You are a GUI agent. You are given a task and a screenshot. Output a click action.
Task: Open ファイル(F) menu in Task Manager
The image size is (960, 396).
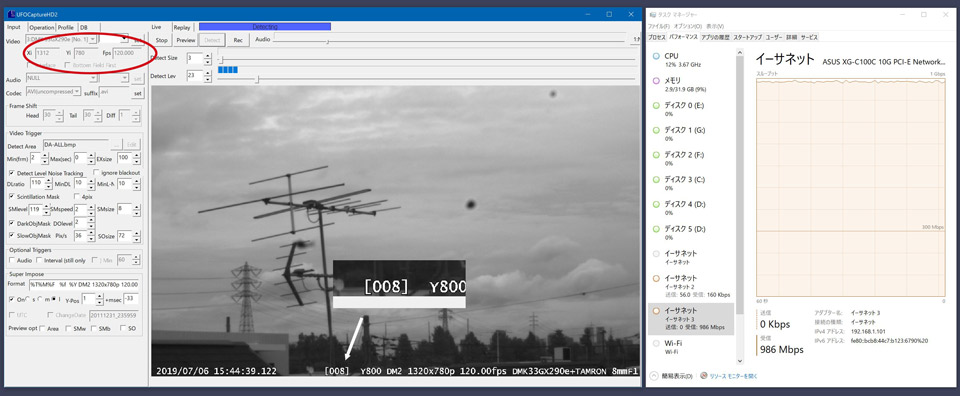(x=659, y=26)
